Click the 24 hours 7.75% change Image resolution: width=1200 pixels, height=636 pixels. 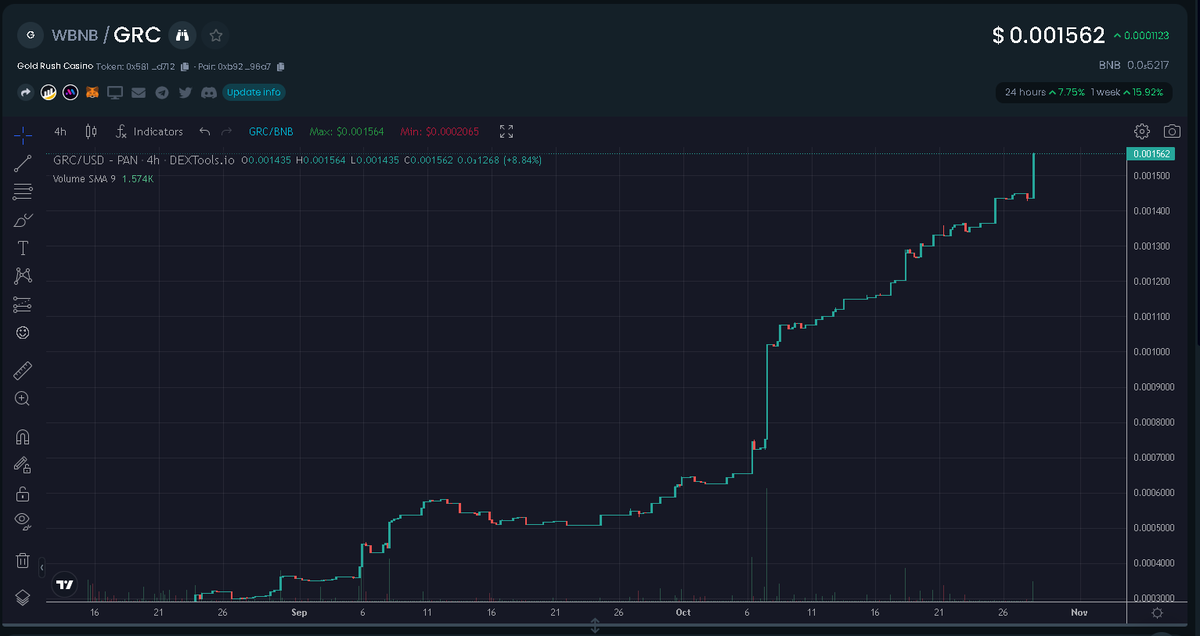pyautogui.click(x=1044, y=92)
